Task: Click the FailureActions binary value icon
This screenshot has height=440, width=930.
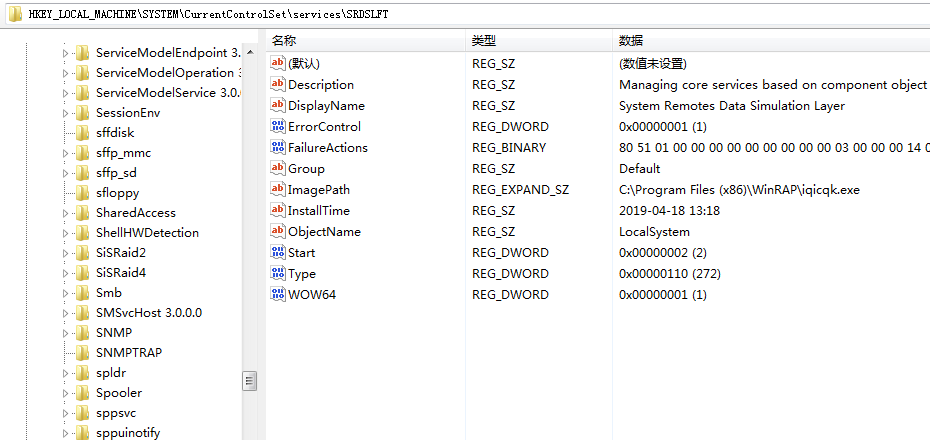Action: pyautogui.click(x=278, y=147)
